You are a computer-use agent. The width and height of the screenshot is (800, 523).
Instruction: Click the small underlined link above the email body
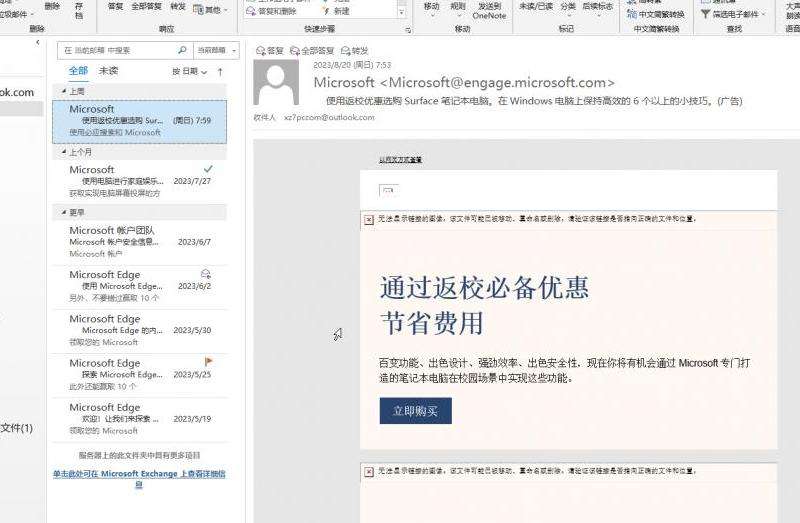click(401, 160)
